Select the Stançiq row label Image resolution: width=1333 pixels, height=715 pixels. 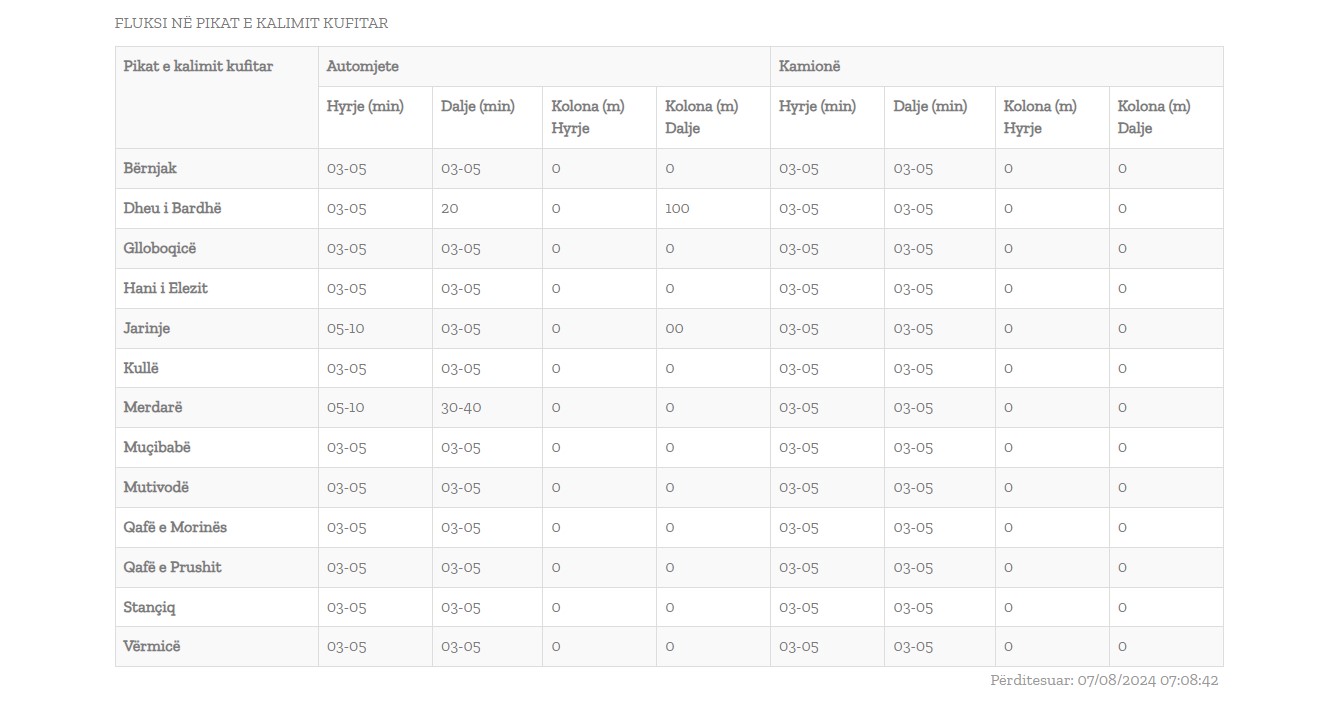[x=150, y=607]
